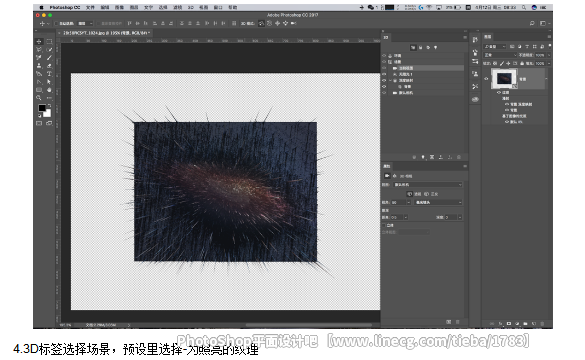Enable the Auto-Select checkbox in options bar
Viewport: 585px width, 360px height.
(56, 23)
